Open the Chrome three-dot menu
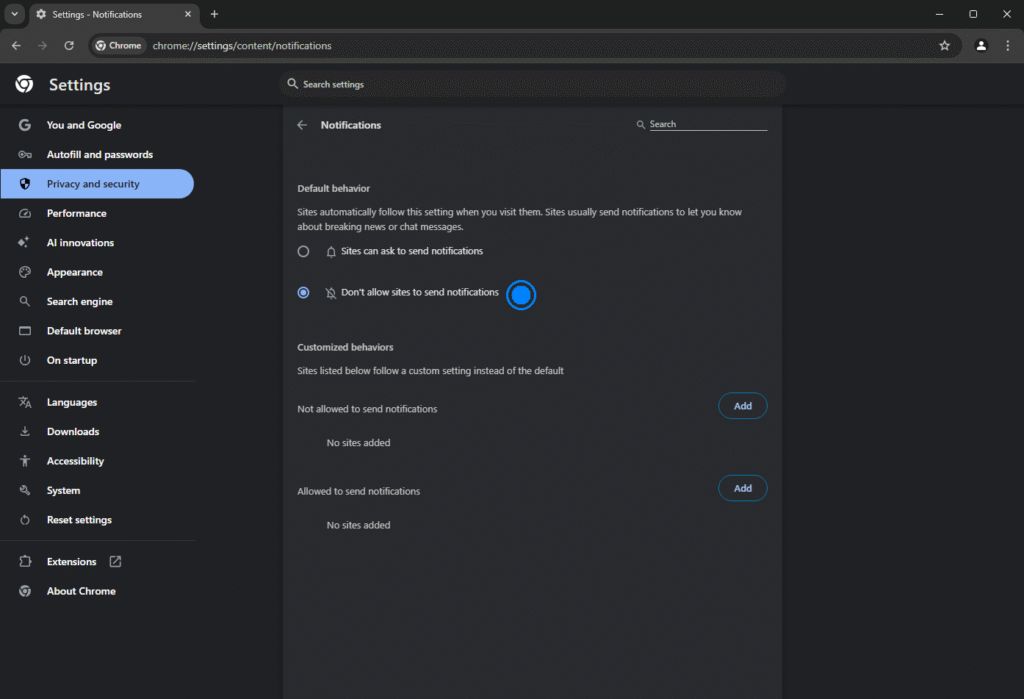This screenshot has width=1024, height=699. pos(1007,45)
